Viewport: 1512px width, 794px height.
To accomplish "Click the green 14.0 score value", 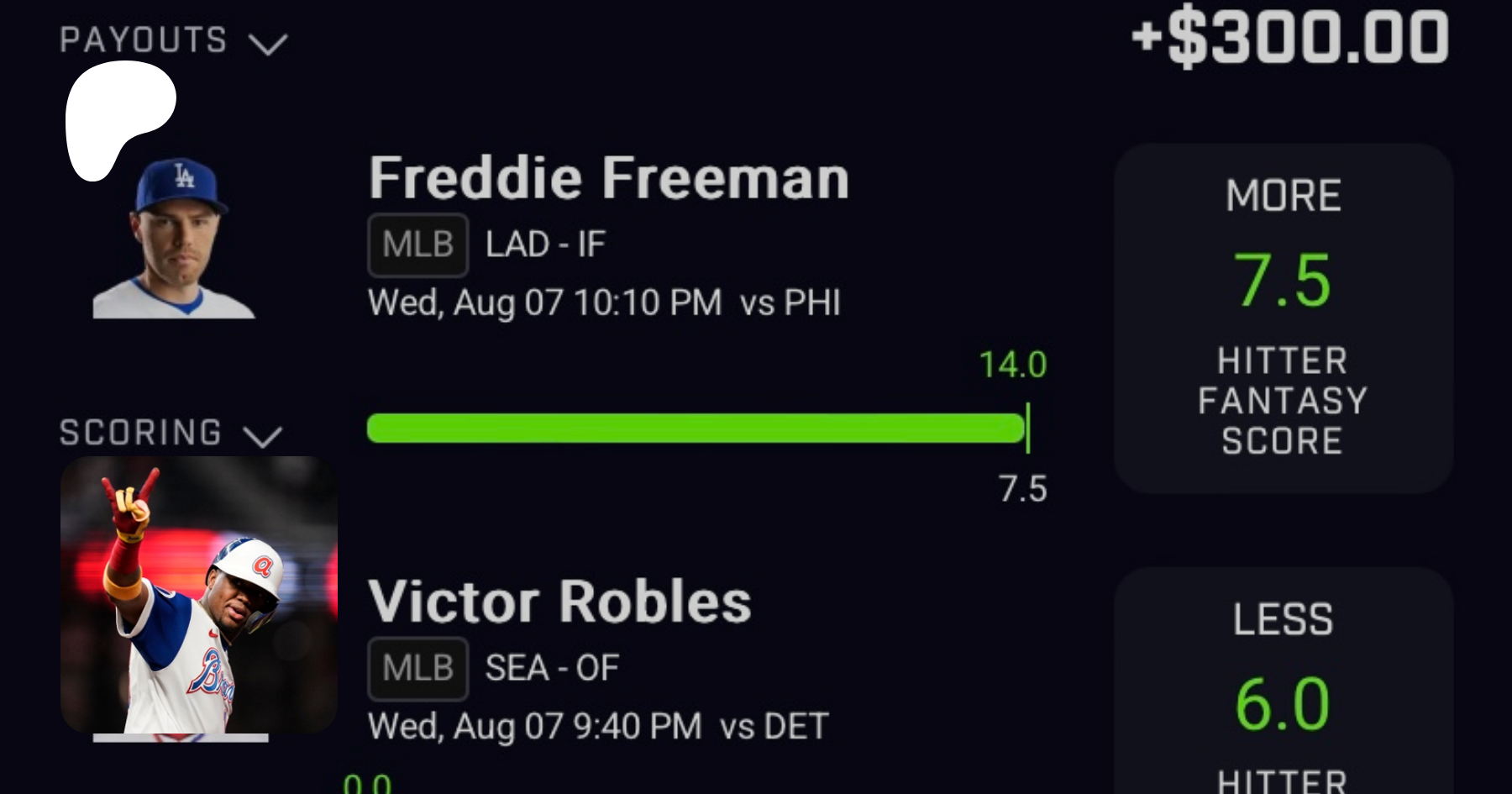I will click(1012, 365).
